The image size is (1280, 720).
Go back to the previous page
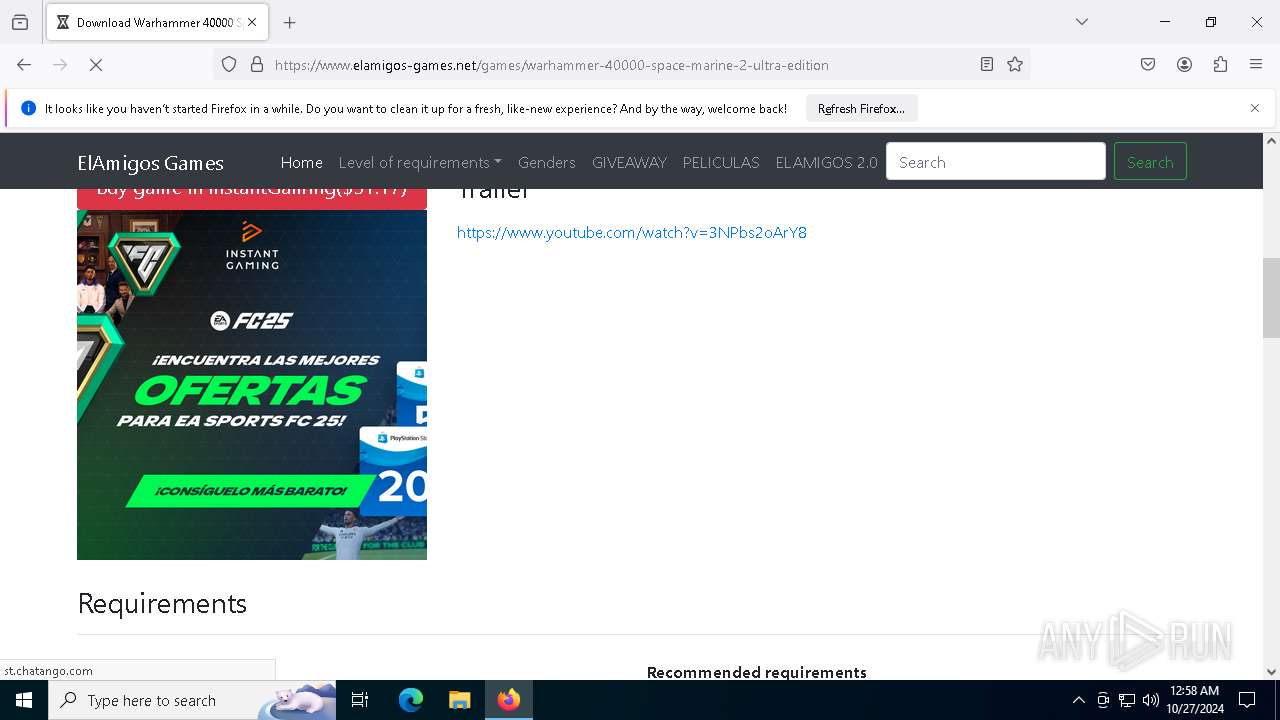[24, 65]
